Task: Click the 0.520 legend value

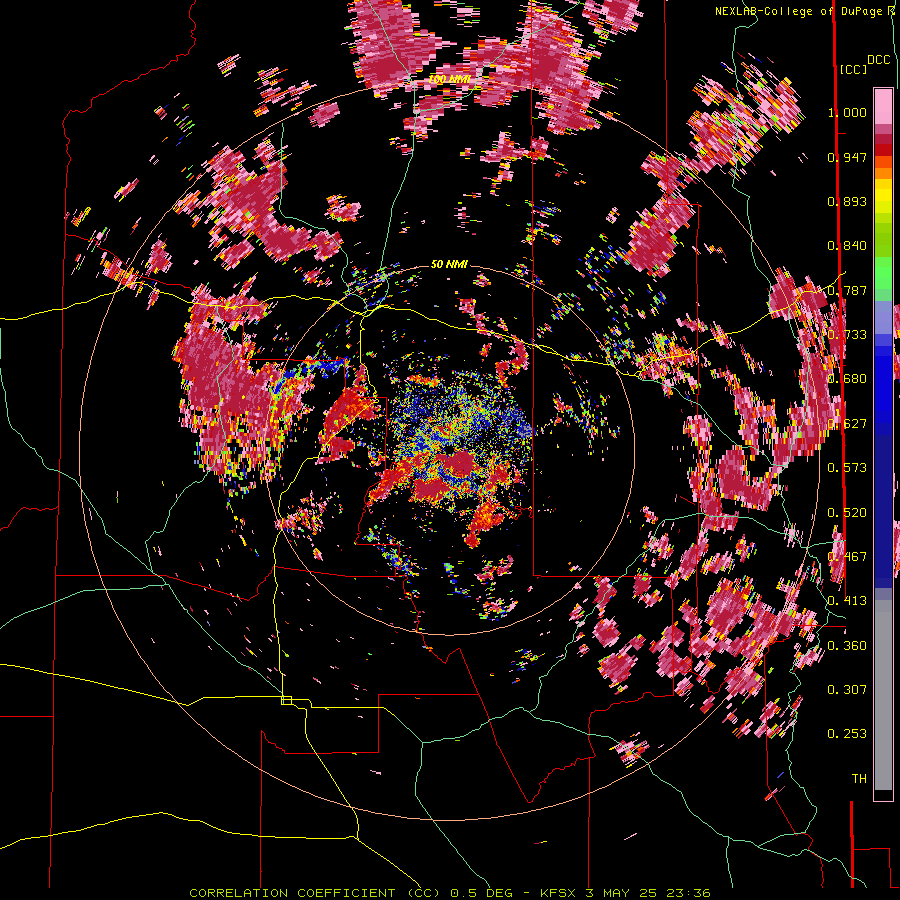Action: [847, 513]
